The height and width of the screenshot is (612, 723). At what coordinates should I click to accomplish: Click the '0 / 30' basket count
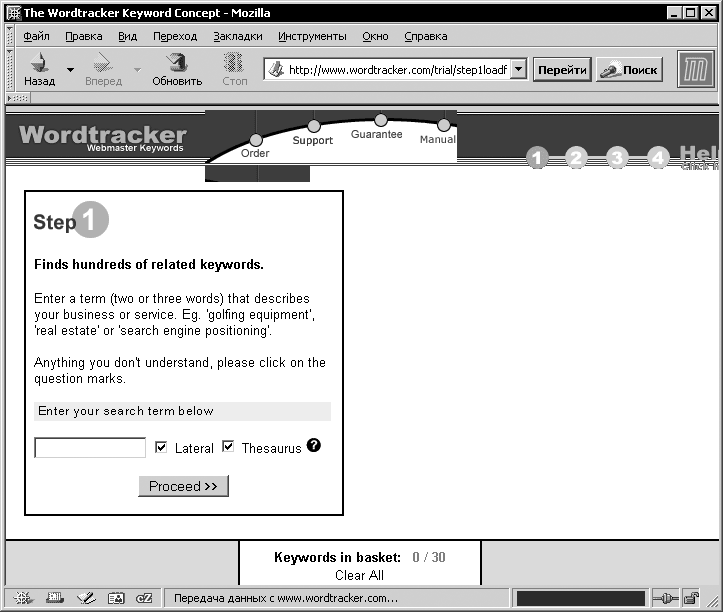(x=429, y=557)
